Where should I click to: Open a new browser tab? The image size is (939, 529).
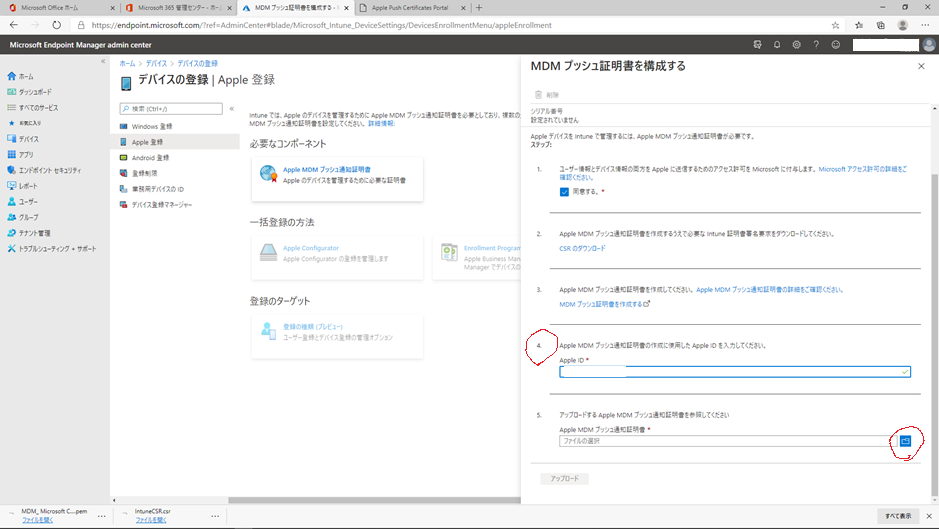click(x=478, y=8)
